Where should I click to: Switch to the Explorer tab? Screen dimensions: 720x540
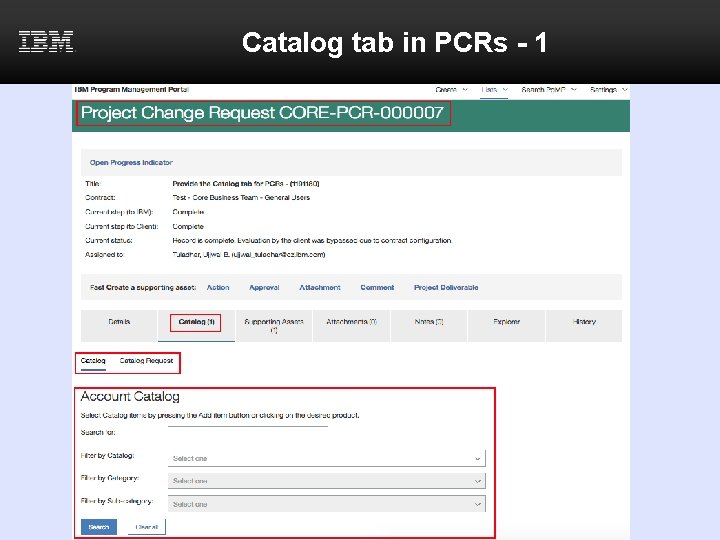506,326
